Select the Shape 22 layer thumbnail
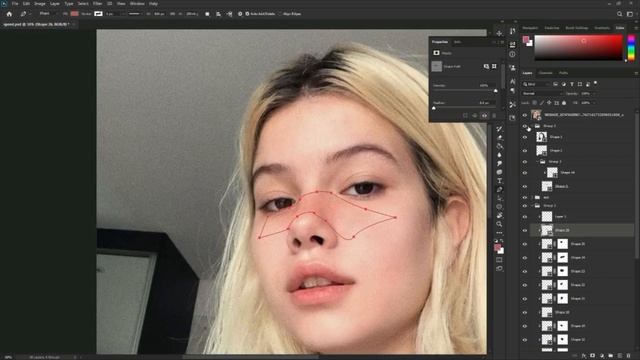Image resolution: width=640 pixels, height=360 pixels. point(547,285)
